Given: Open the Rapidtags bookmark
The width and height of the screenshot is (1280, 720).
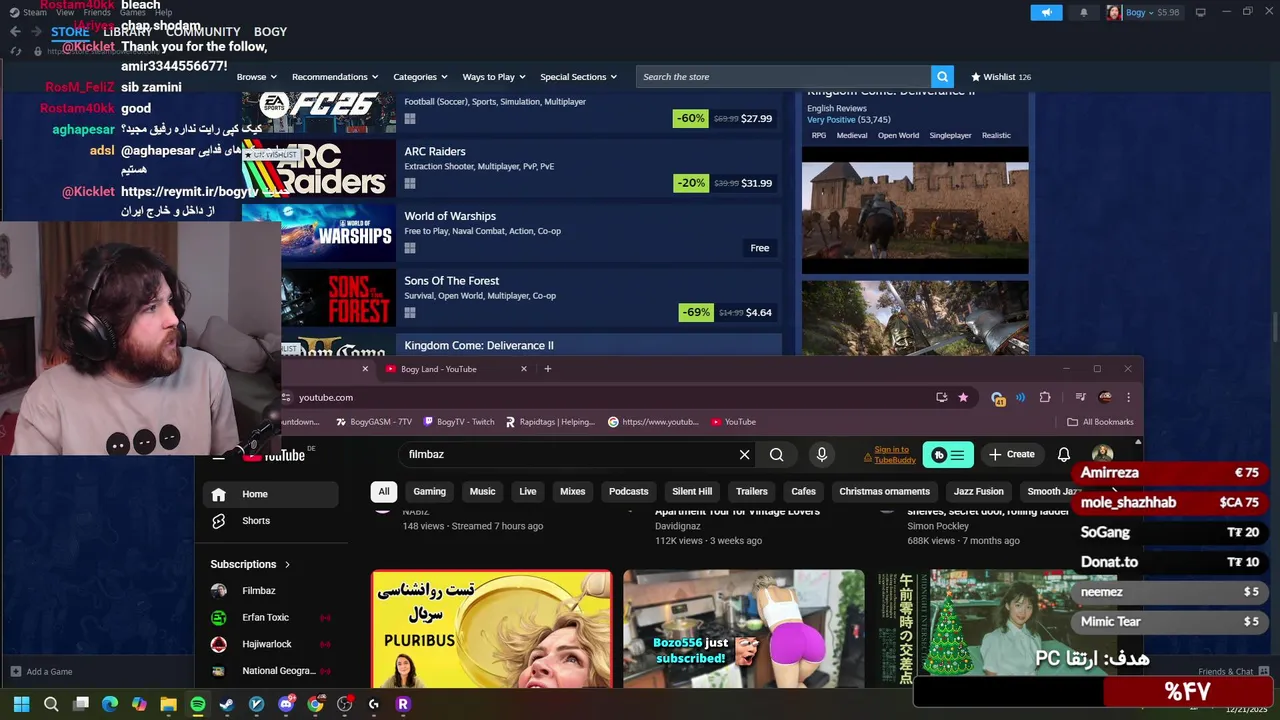Looking at the screenshot, I should pos(550,422).
